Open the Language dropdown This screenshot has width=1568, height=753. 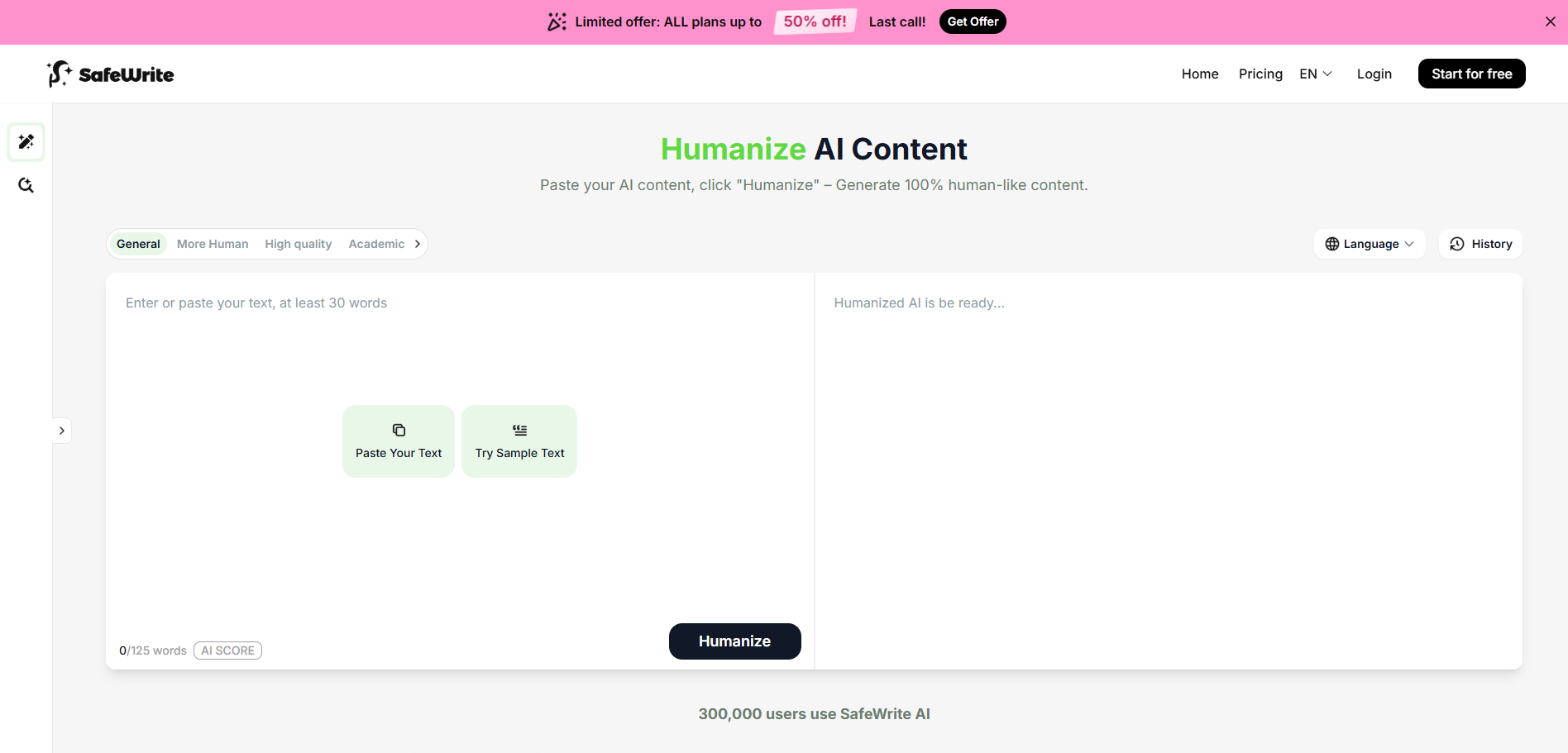[1370, 244]
